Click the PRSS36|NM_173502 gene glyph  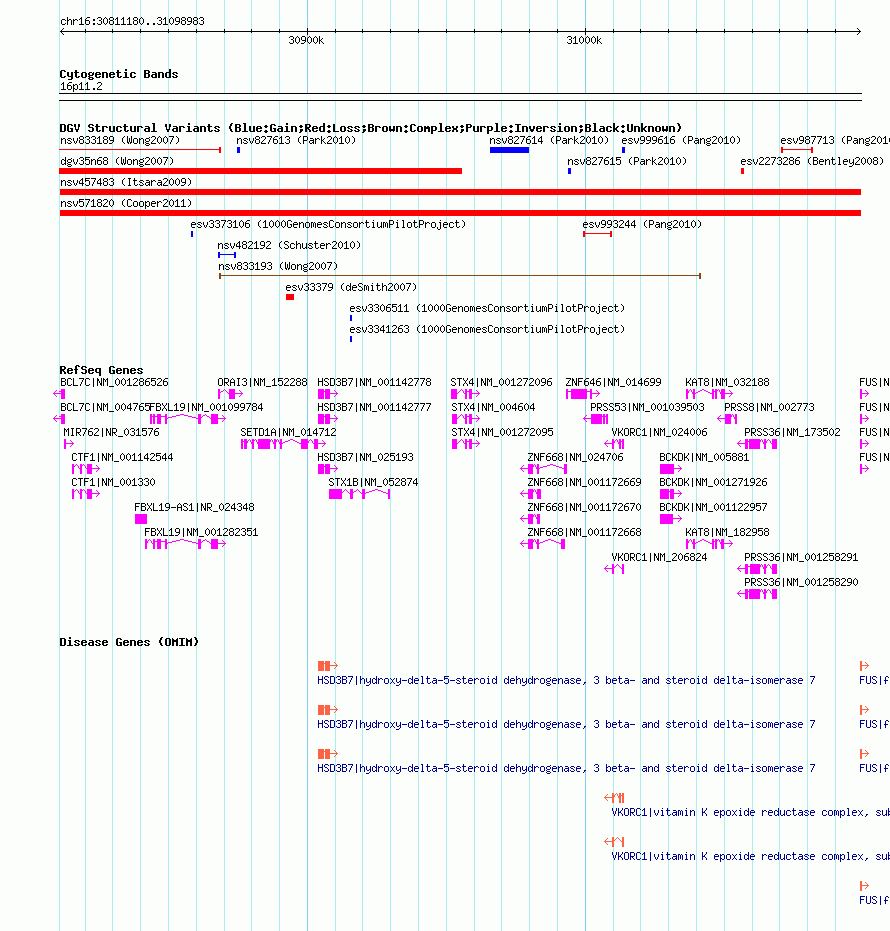758,444
